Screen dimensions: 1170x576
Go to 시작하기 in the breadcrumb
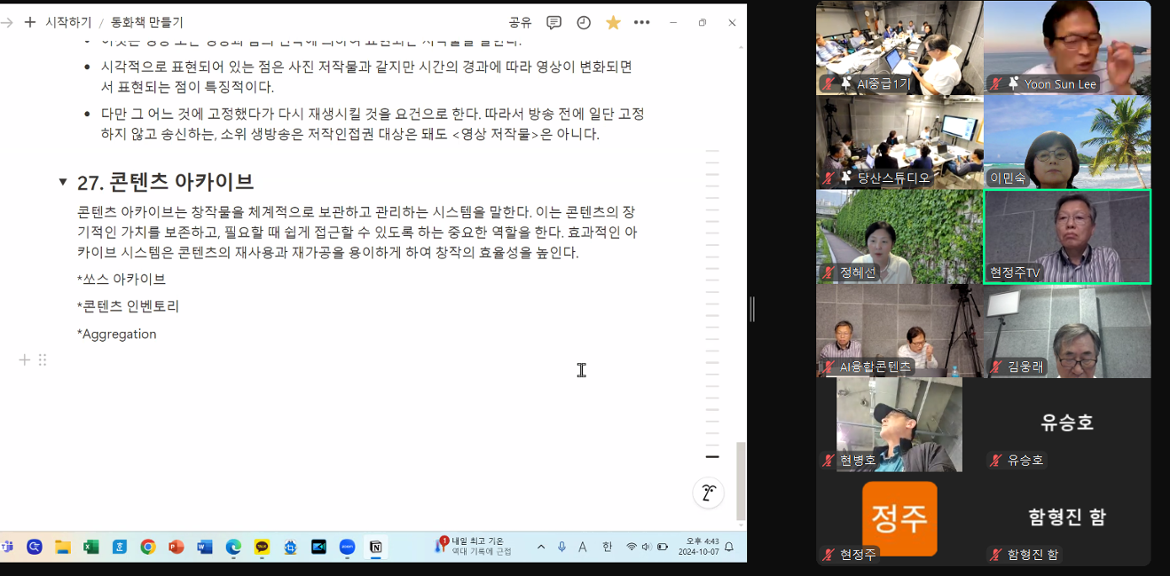coord(68,22)
